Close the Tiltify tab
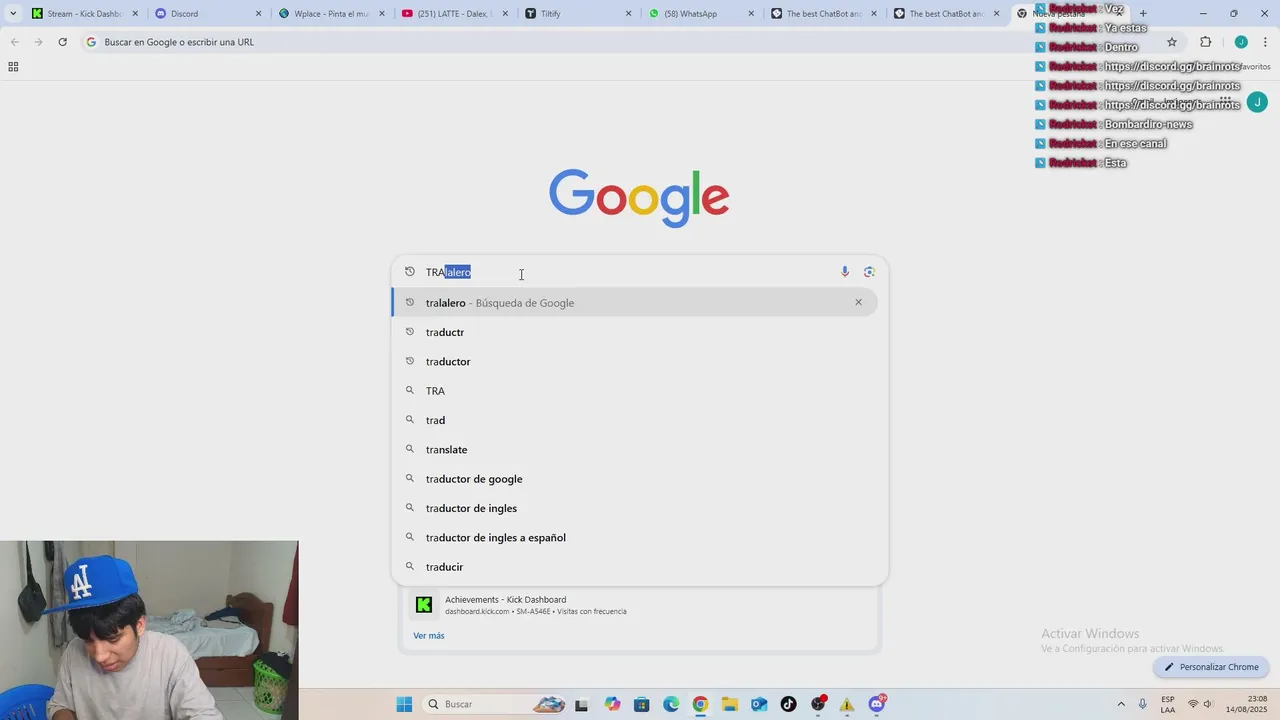The width and height of the screenshot is (1280, 720). (x=628, y=14)
